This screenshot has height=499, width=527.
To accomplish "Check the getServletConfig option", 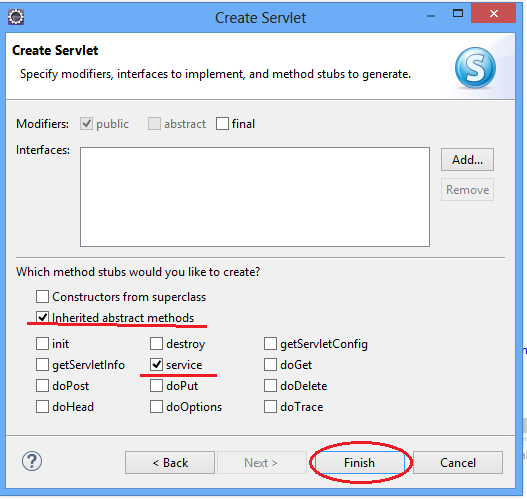I will [270, 344].
